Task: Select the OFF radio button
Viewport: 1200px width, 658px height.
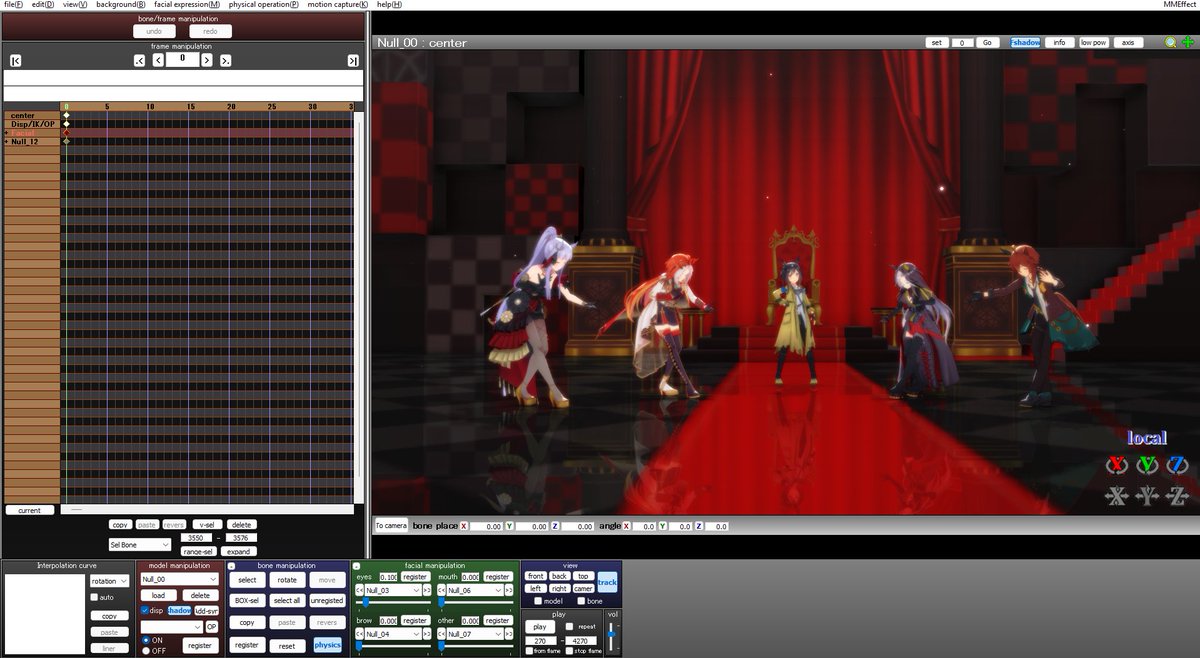Action: [x=146, y=650]
